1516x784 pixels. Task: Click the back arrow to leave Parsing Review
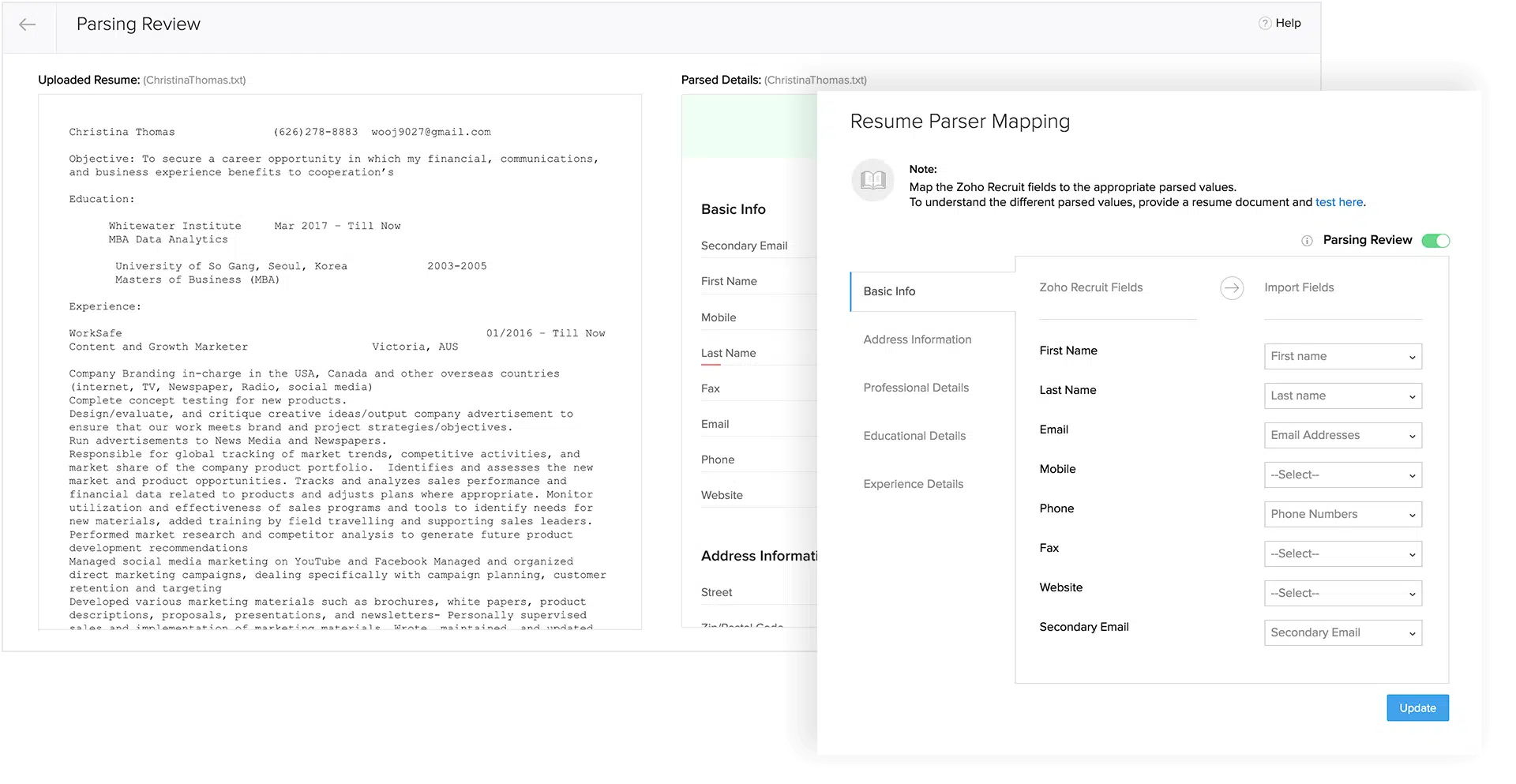(x=28, y=24)
